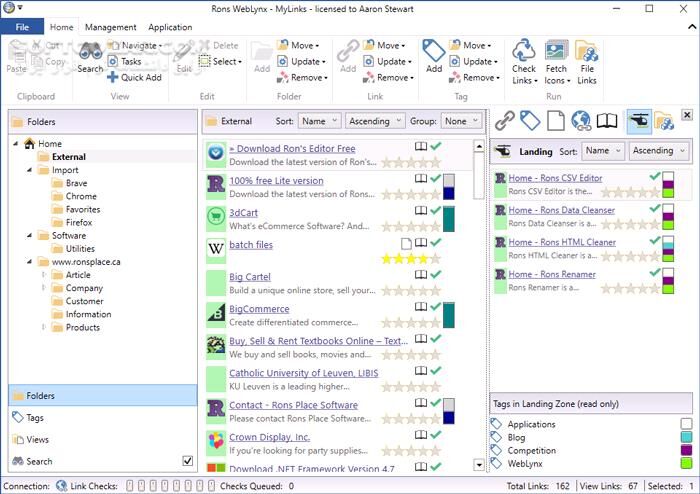Click the open book icon in right panel
Image resolution: width=700 pixels, height=494 pixels.
607,122
